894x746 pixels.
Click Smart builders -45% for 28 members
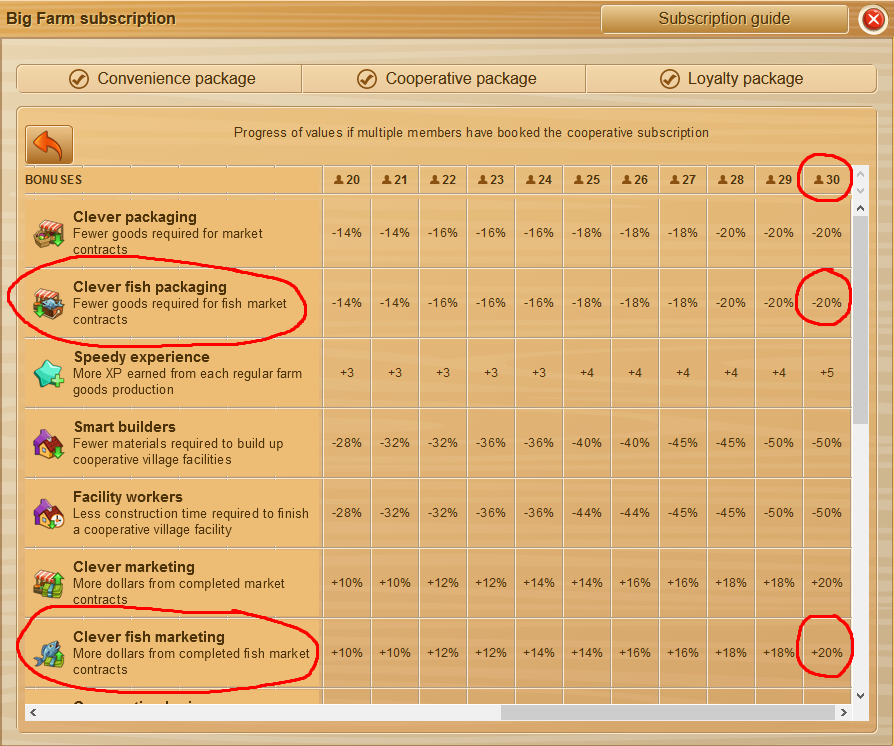click(x=730, y=443)
